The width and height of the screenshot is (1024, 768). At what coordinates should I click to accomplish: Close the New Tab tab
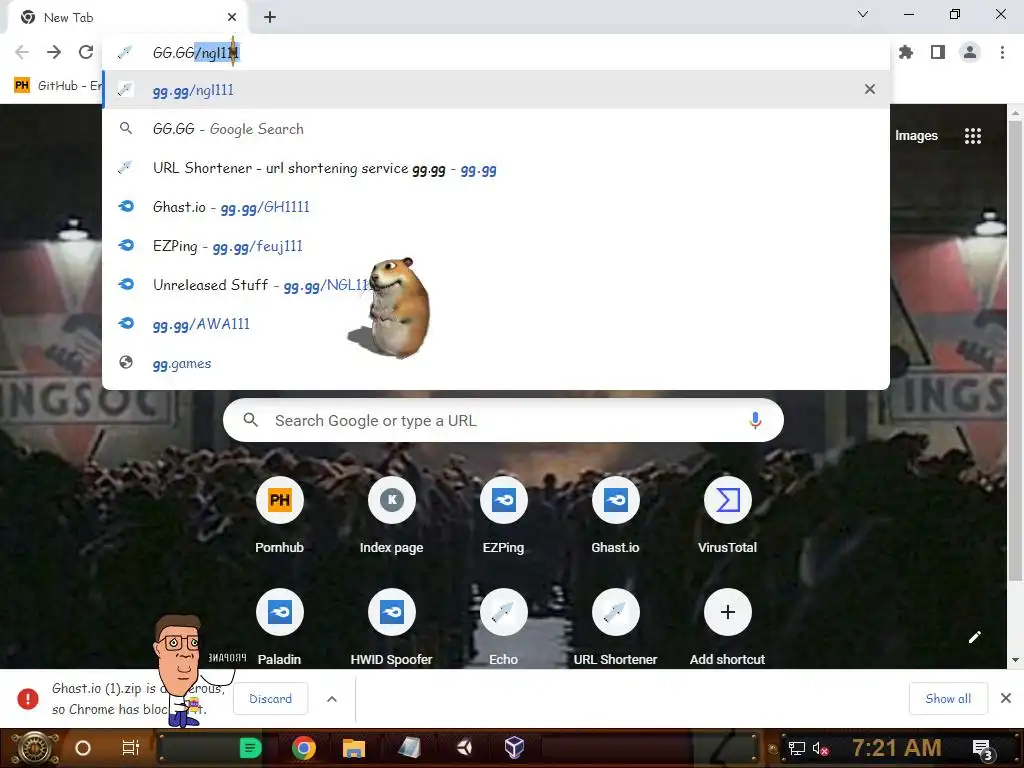(x=232, y=18)
